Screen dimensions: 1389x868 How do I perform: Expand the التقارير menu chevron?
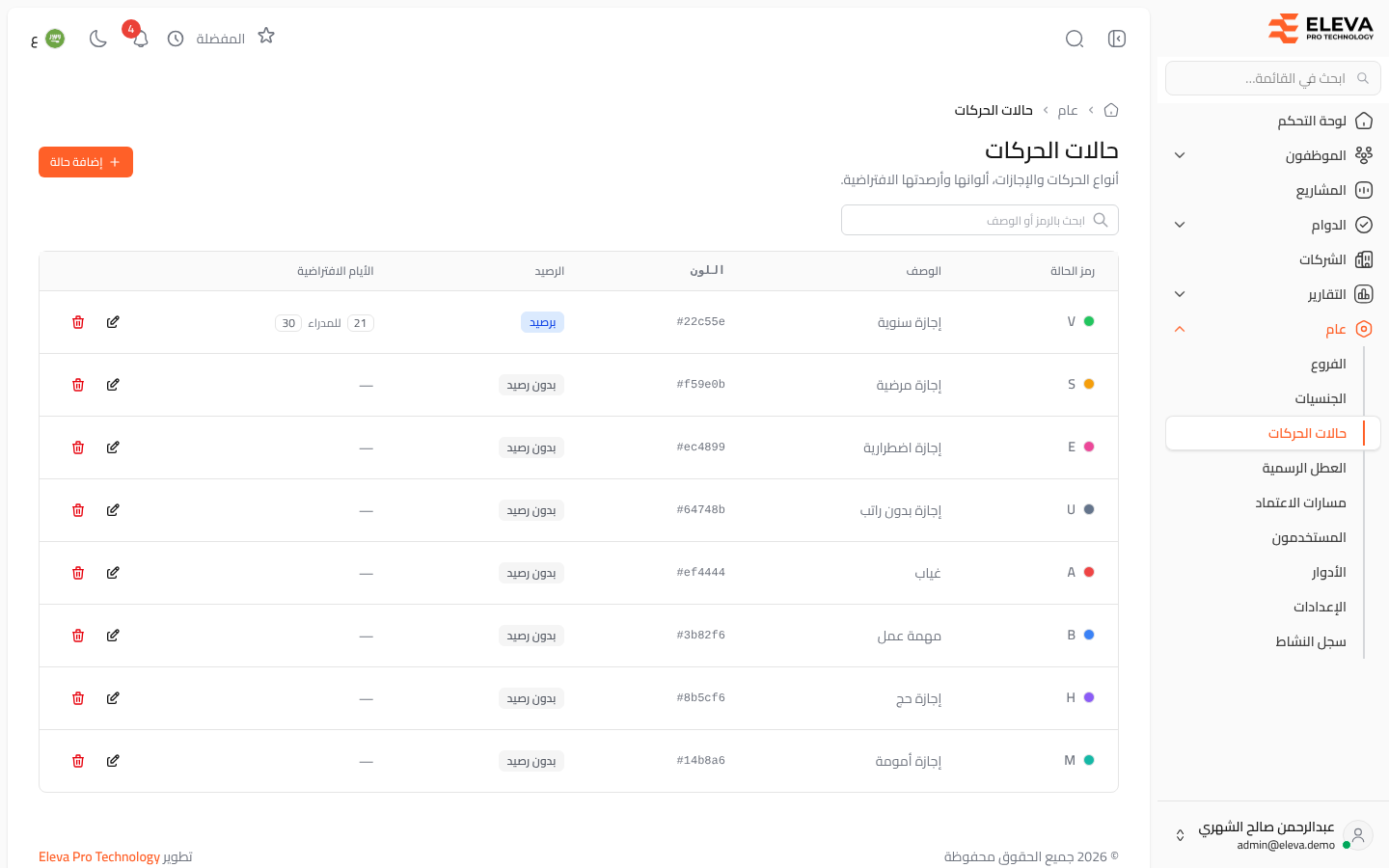(x=1180, y=294)
